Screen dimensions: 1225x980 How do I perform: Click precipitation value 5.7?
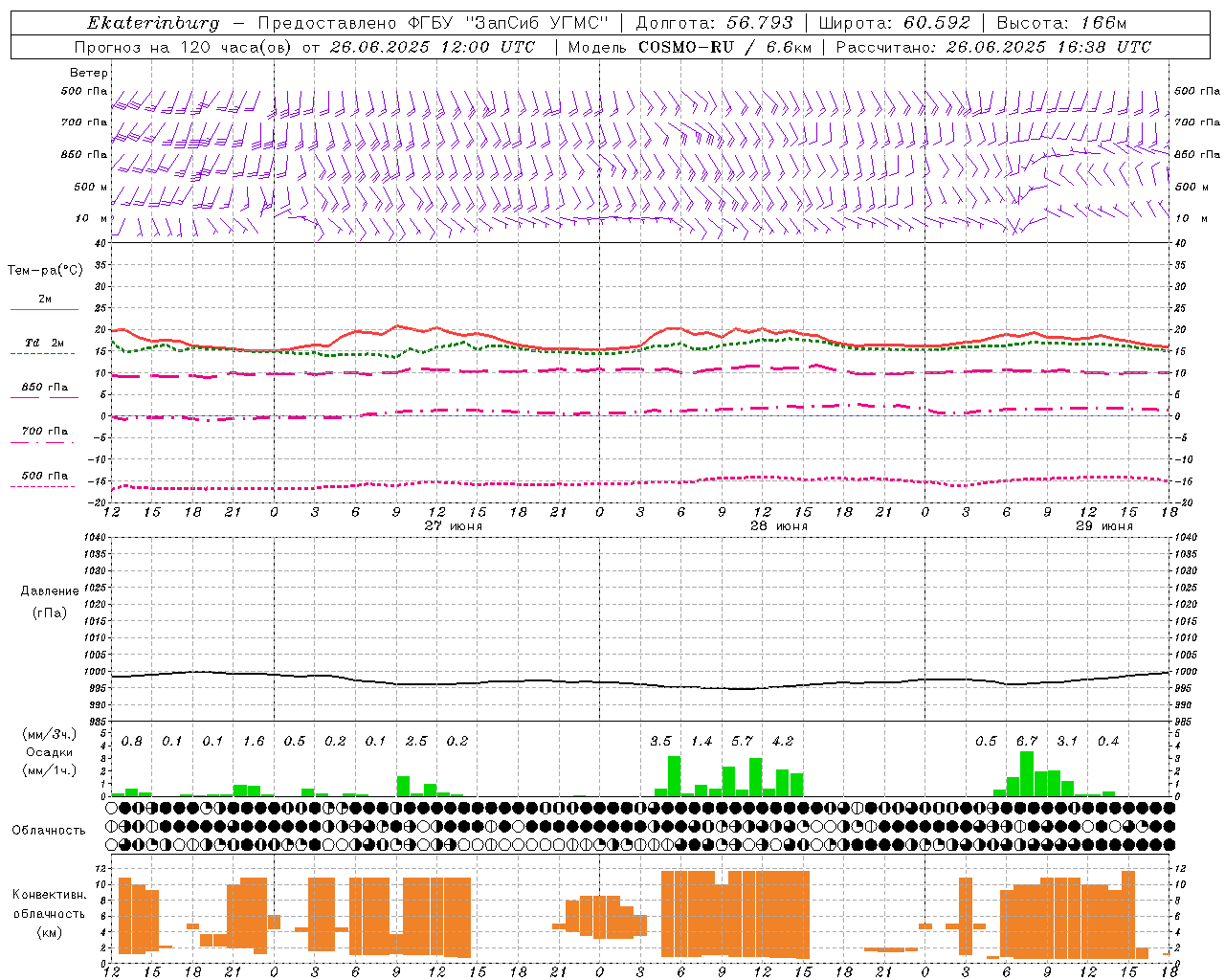click(x=742, y=742)
